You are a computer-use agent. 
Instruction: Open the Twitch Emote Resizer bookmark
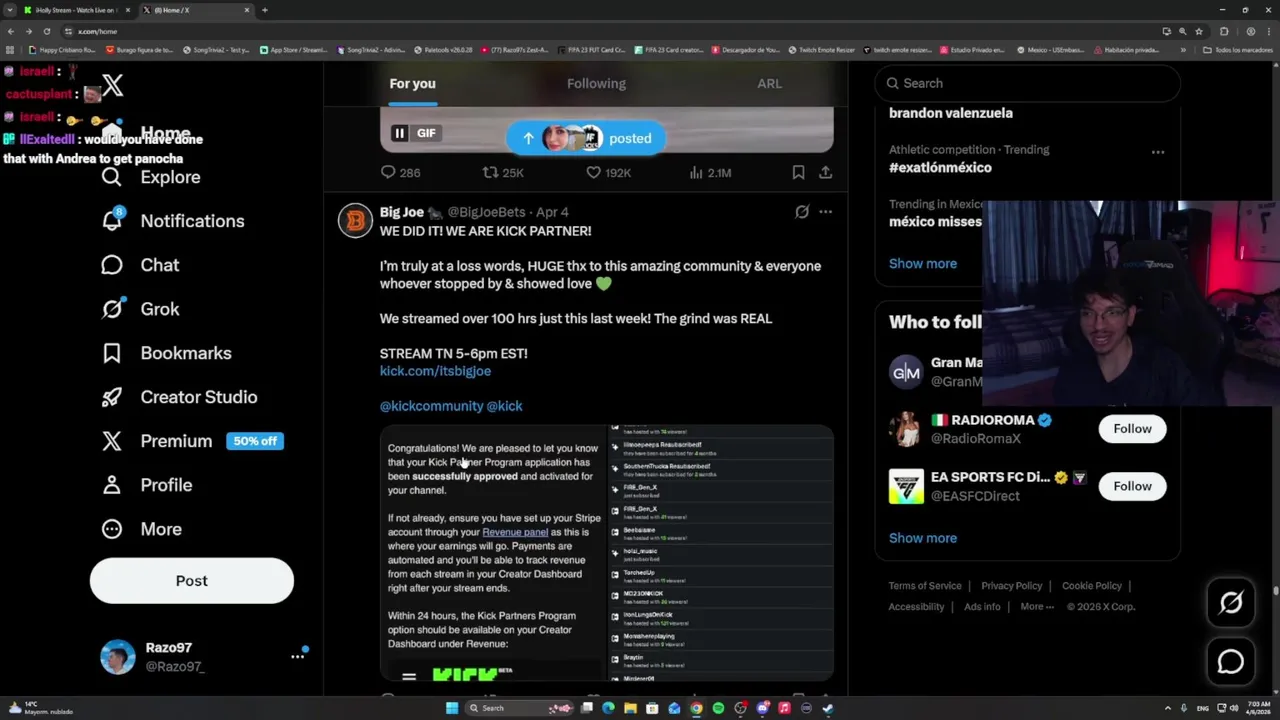click(x=821, y=50)
